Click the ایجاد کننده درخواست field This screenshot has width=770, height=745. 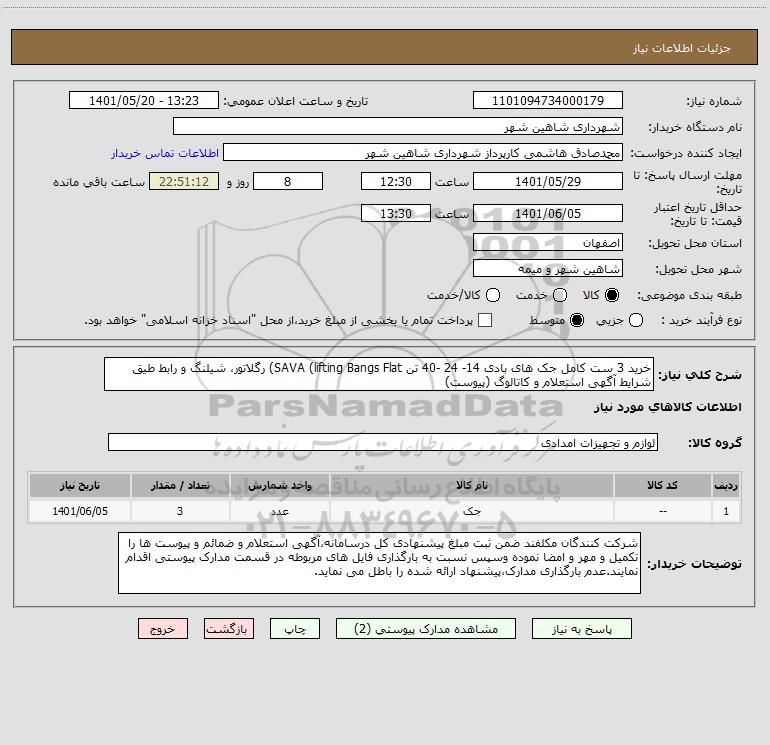point(423,152)
